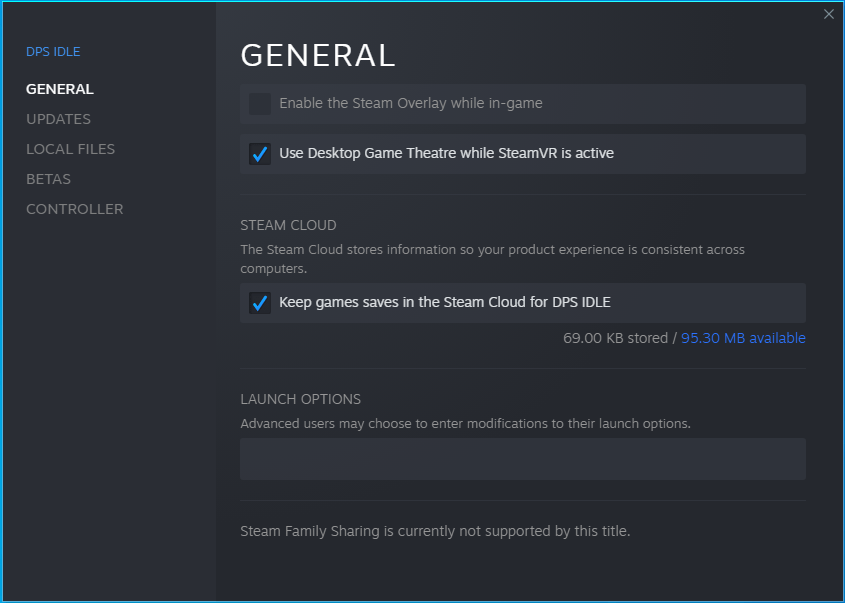Screen dimensions: 845x603
Task: Click the "Enable the Steam Overlay while in-game" label
Action: [410, 103]
